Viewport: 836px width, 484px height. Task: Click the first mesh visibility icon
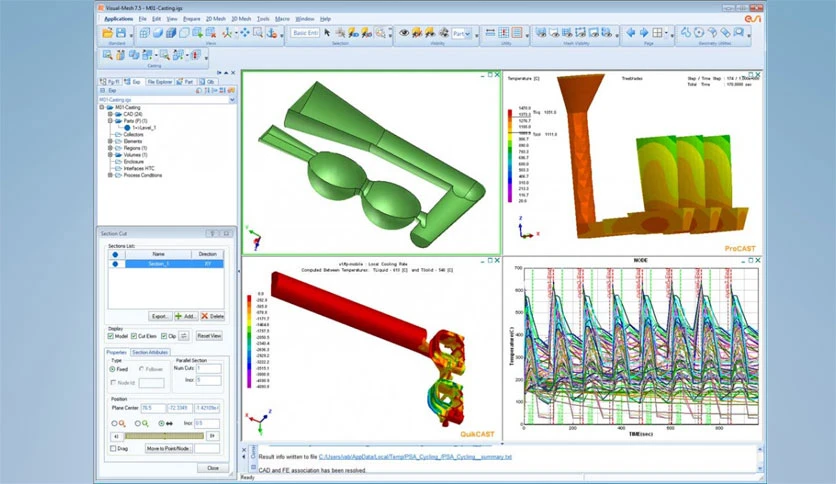(541, 33)
